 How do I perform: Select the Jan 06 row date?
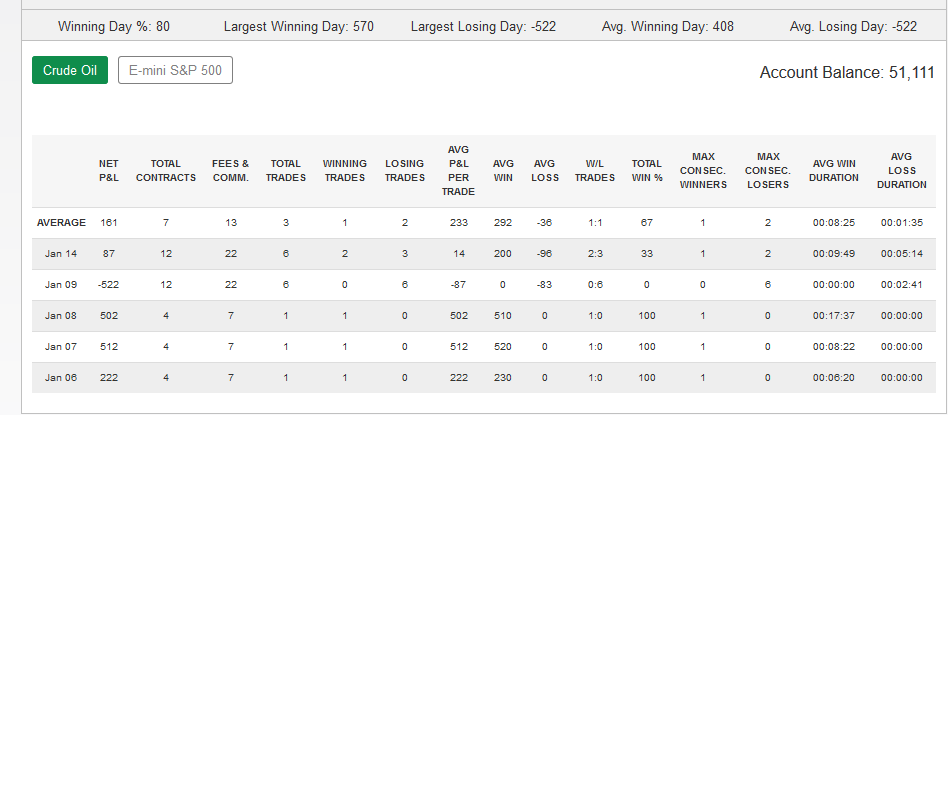(x=61, y=377)
